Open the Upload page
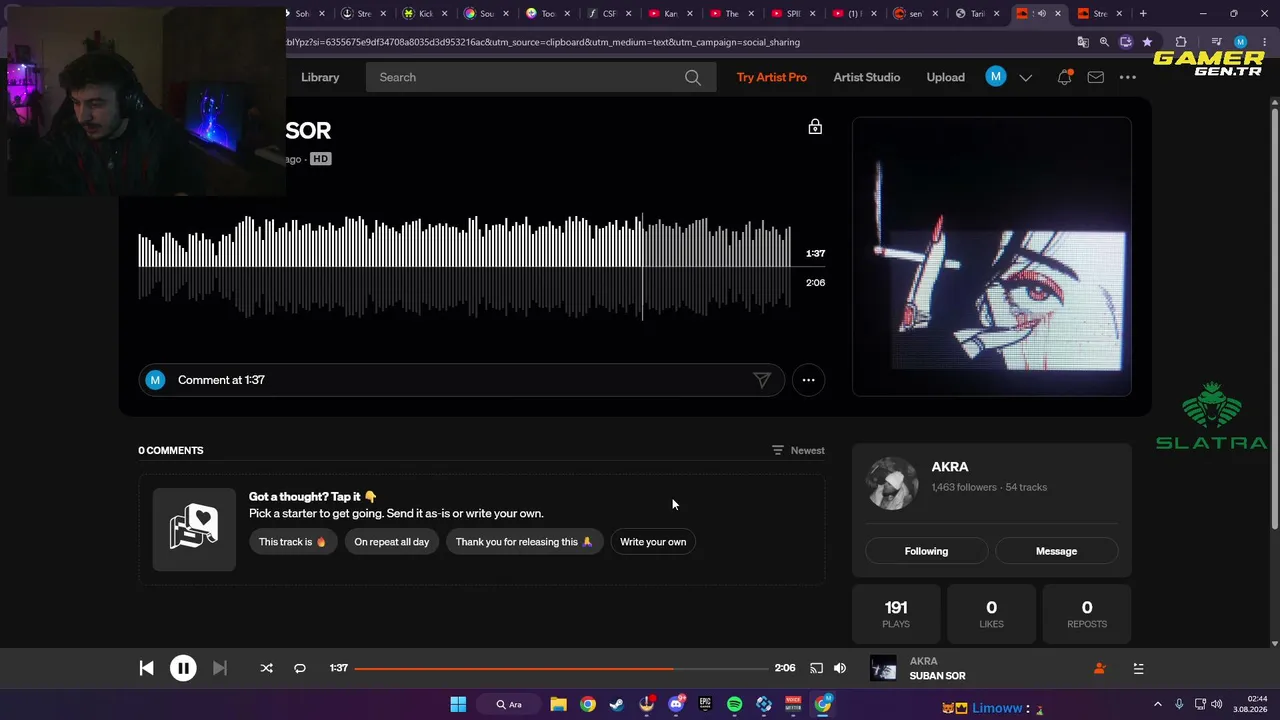 pos(946,77)
